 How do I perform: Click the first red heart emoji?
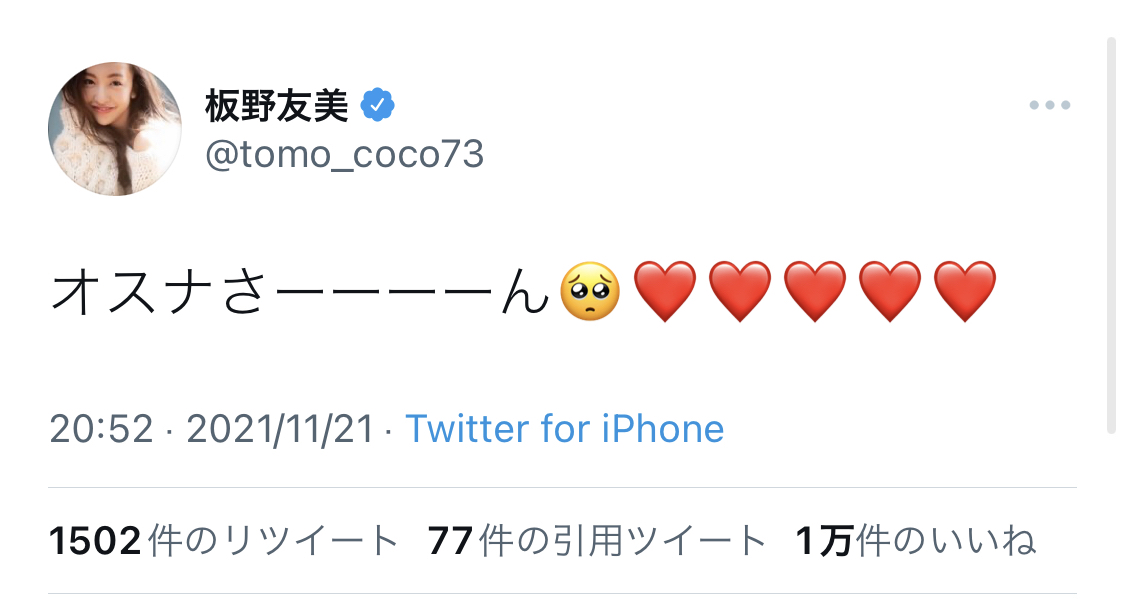[665, 291]
